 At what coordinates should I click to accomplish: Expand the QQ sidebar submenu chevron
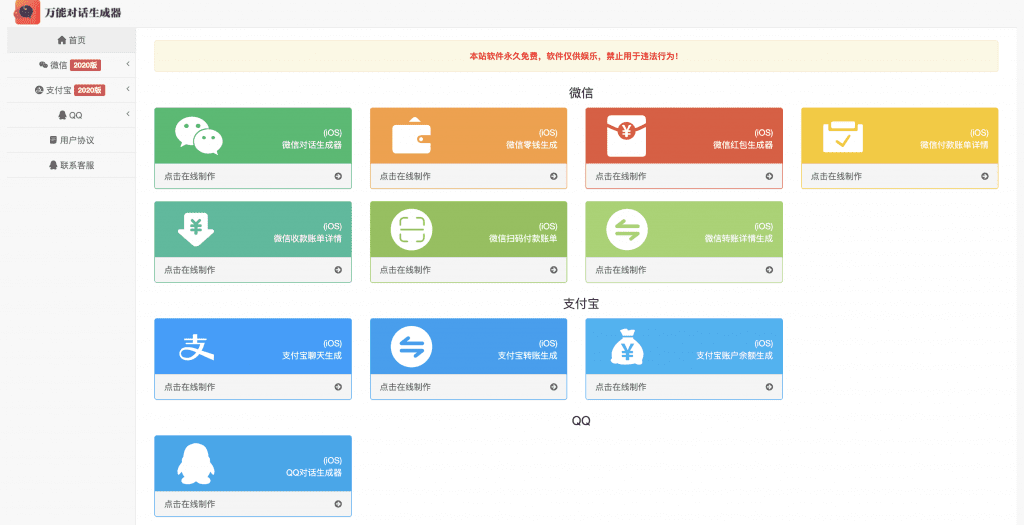click(x=128, y=114)
